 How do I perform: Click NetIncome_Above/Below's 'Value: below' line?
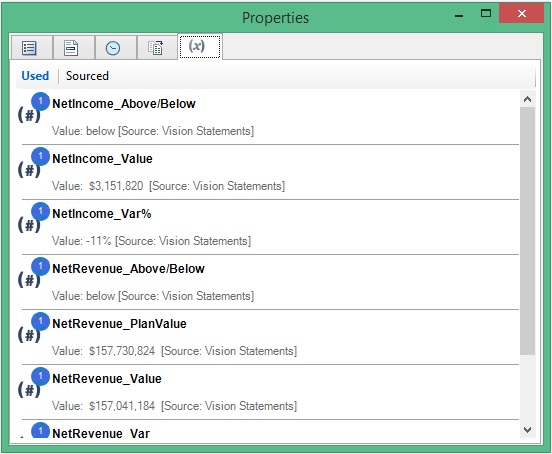[153, 131]
